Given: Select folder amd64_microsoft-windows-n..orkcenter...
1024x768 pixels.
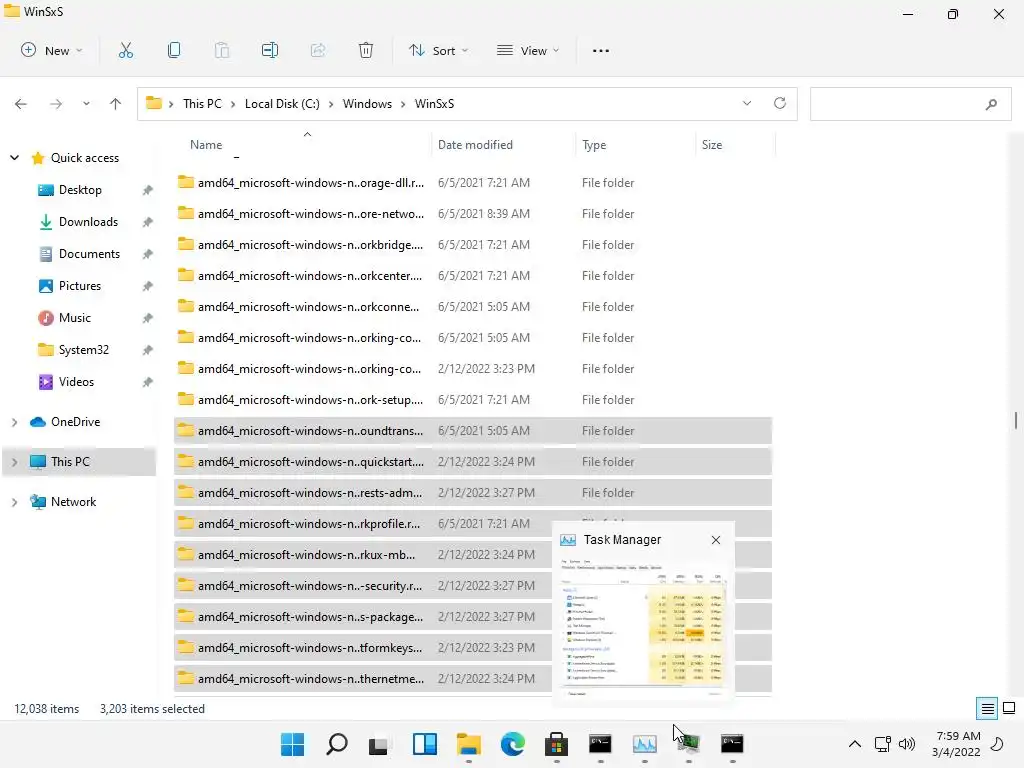Looking at the screenshot, I should coord(473,276).
